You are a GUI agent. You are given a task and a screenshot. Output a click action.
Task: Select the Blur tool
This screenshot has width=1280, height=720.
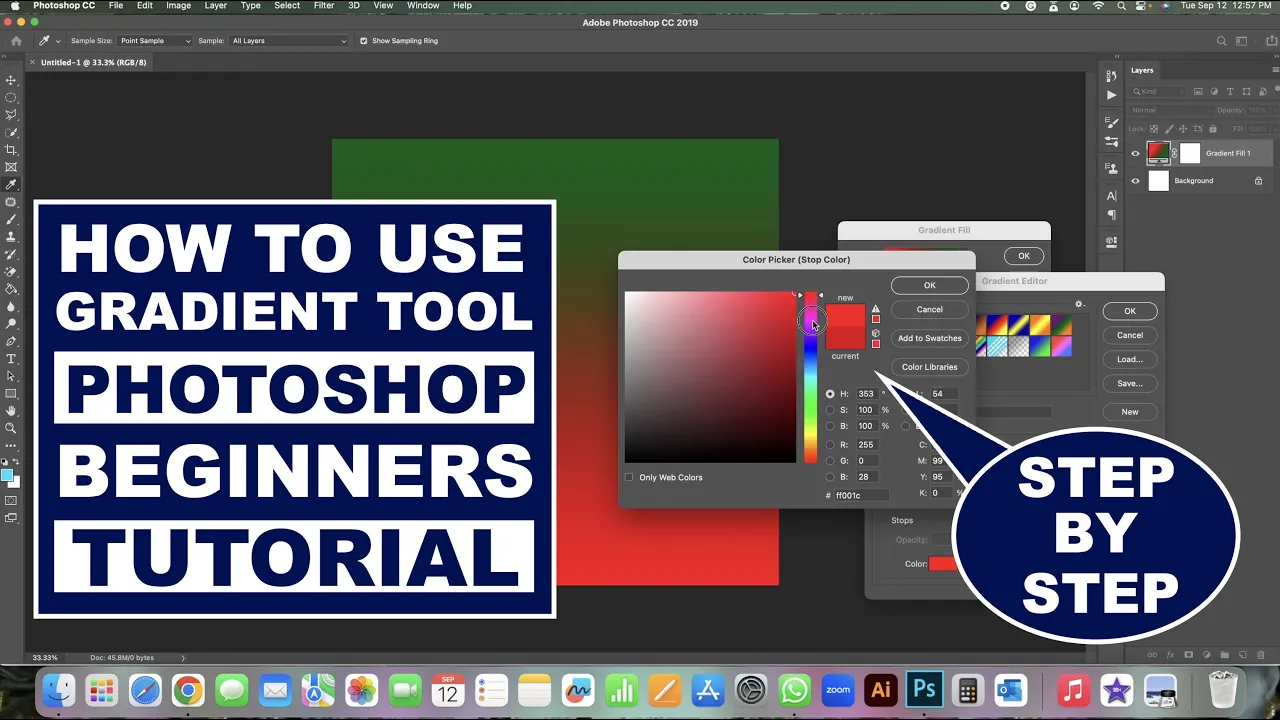pyautogui.click(x=11, y=306)
